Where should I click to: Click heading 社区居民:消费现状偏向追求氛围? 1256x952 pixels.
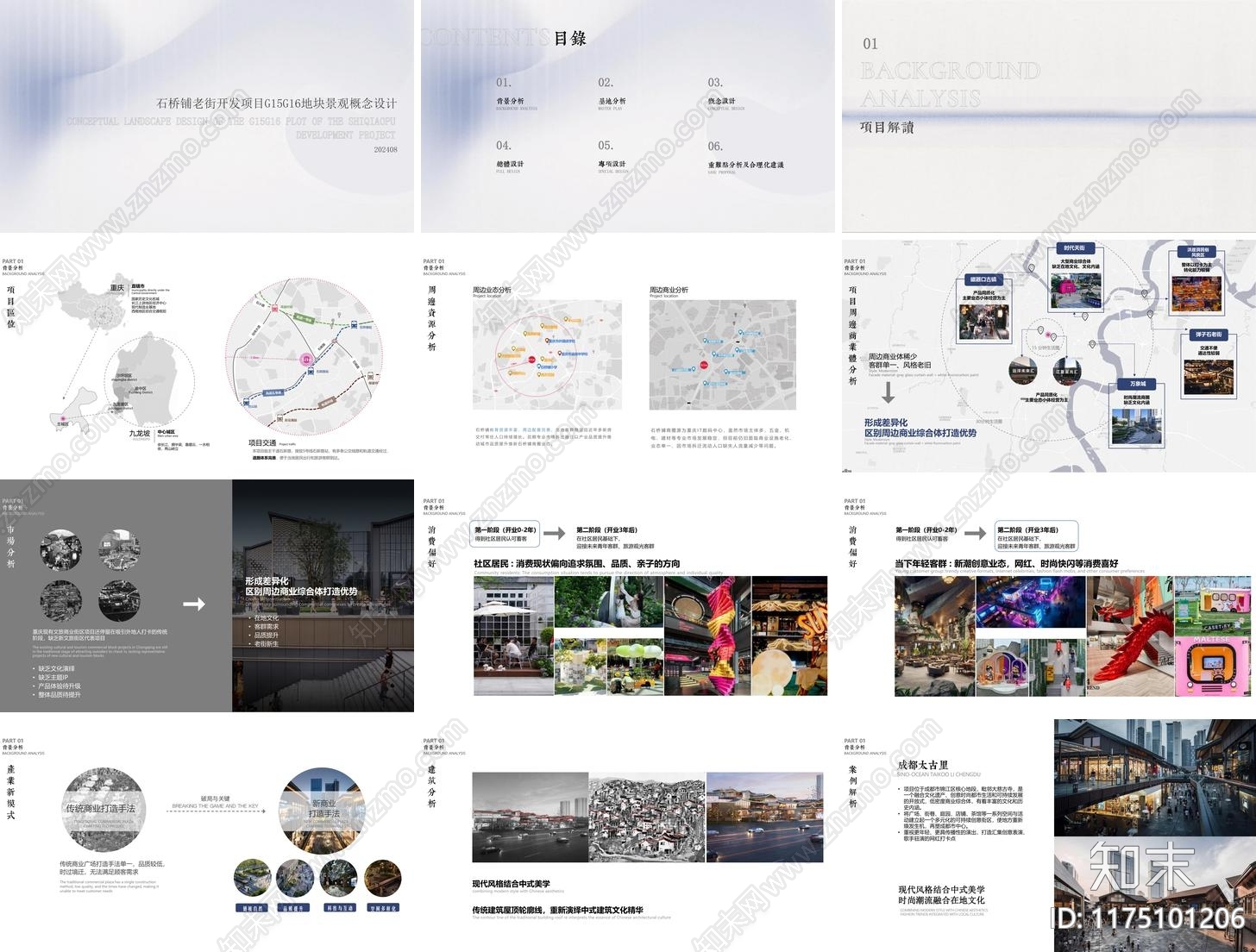coord(577,564)
